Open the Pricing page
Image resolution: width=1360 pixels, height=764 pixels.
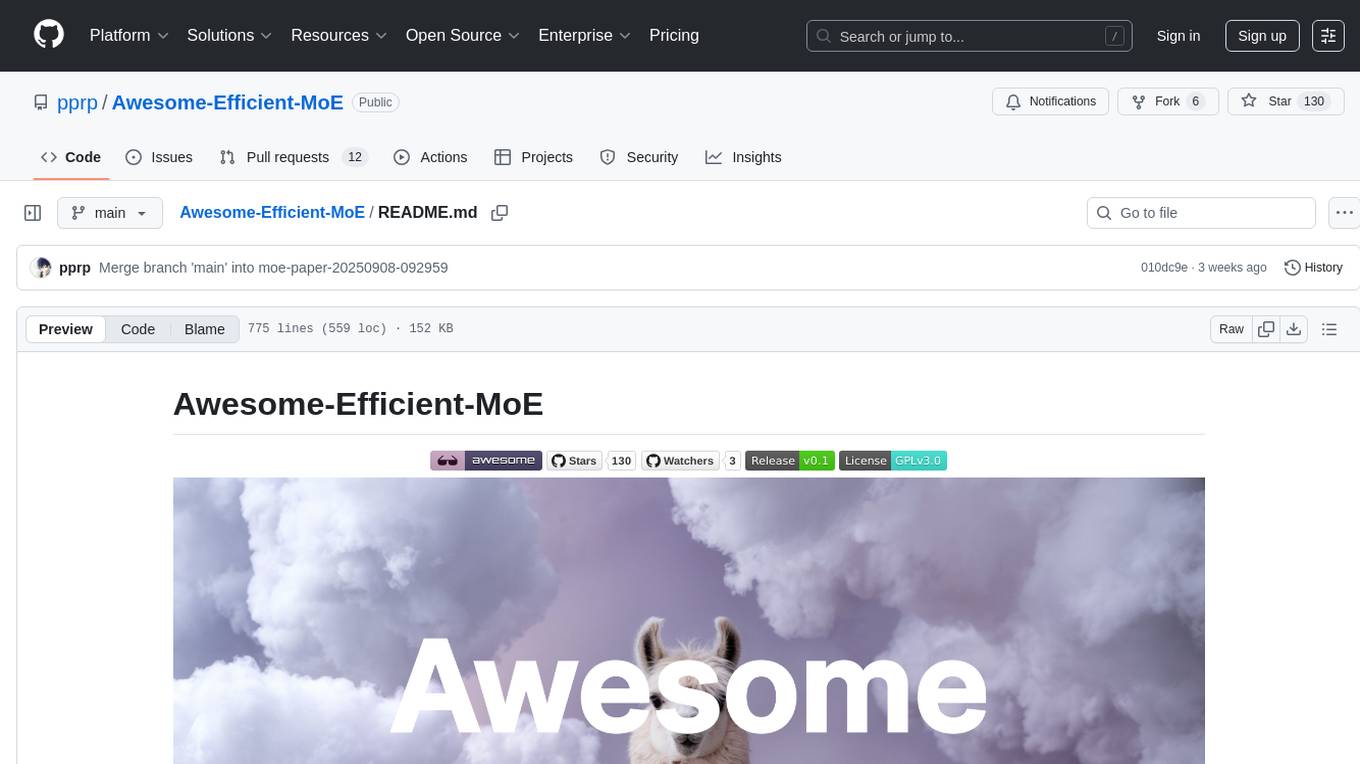(x=674, y=35)
